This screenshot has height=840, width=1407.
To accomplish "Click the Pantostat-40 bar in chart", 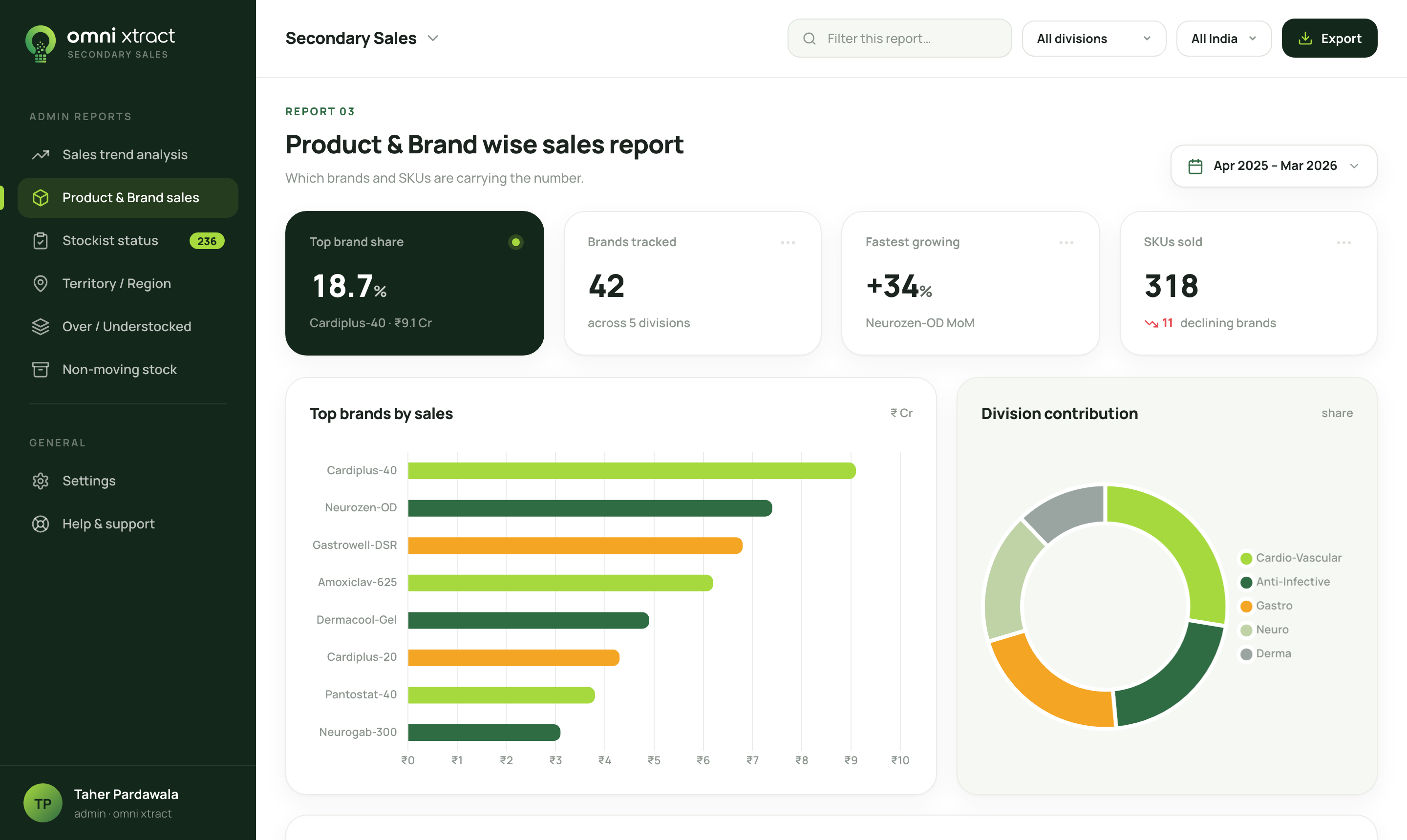I will [x=501, y=695].
